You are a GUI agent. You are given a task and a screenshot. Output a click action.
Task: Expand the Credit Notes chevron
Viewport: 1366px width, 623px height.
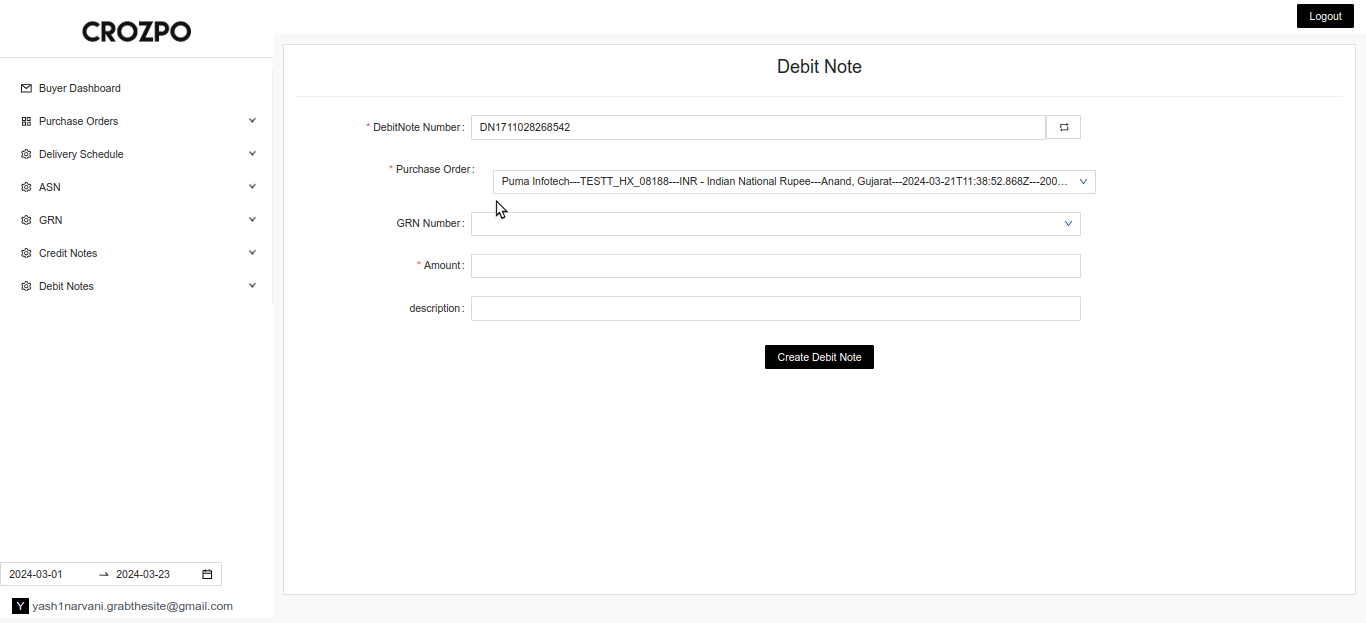click(x=252, y=253)
